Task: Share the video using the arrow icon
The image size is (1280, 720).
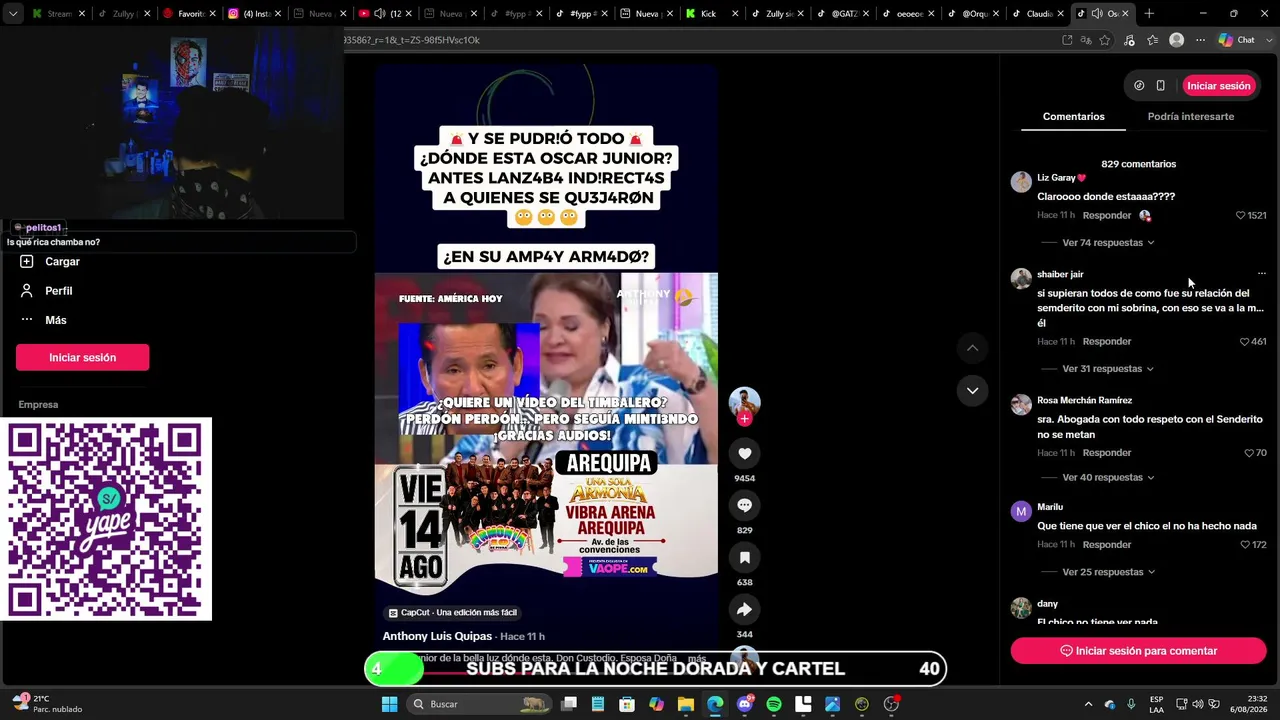Action: point(744,609)
